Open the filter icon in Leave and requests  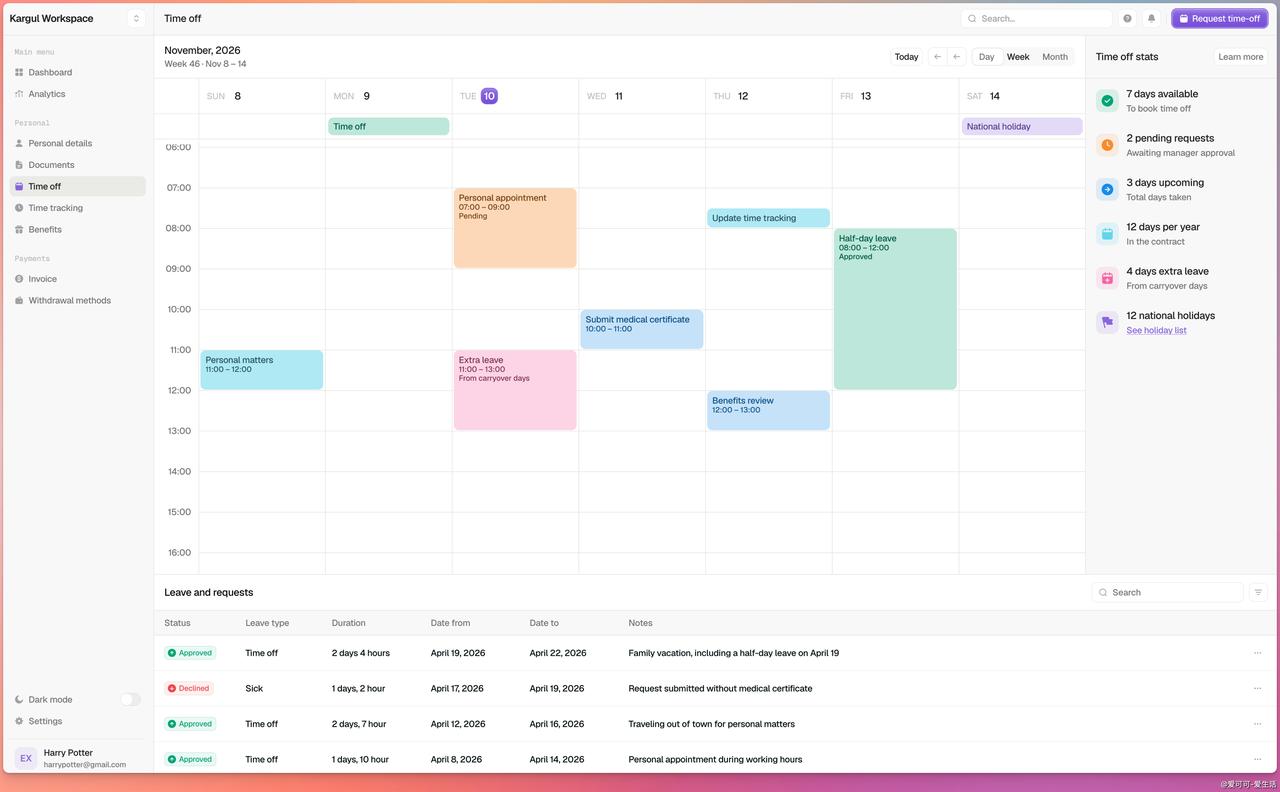[x=1258, y=593]
